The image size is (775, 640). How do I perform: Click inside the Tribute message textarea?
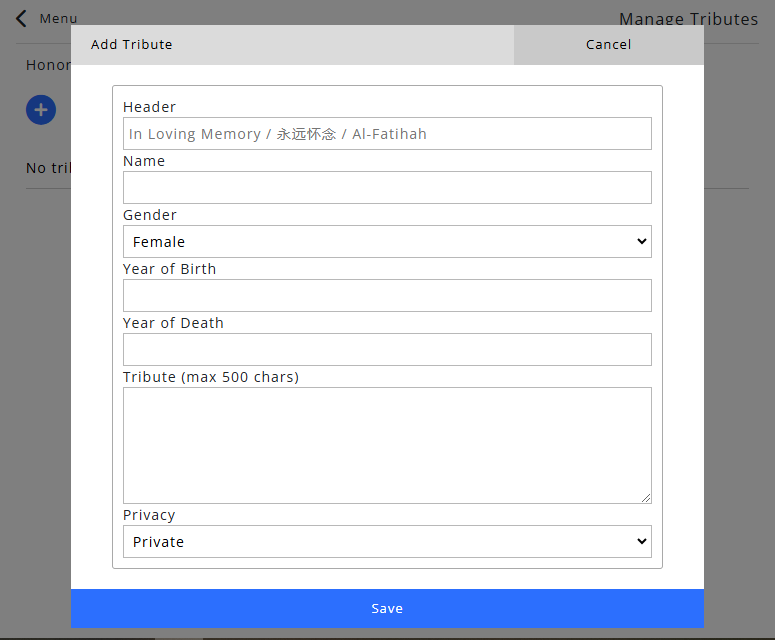[387, 445]
